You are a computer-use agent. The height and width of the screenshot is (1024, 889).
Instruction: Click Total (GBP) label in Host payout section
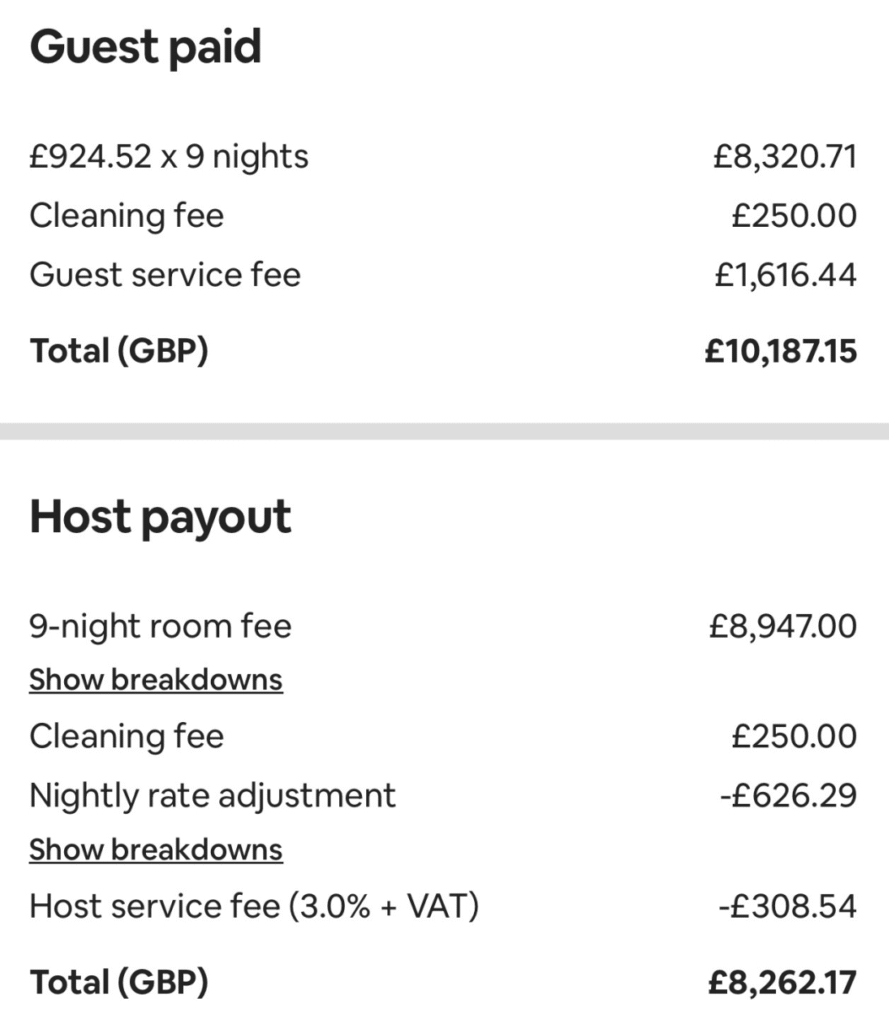click(x=119, y=982)
